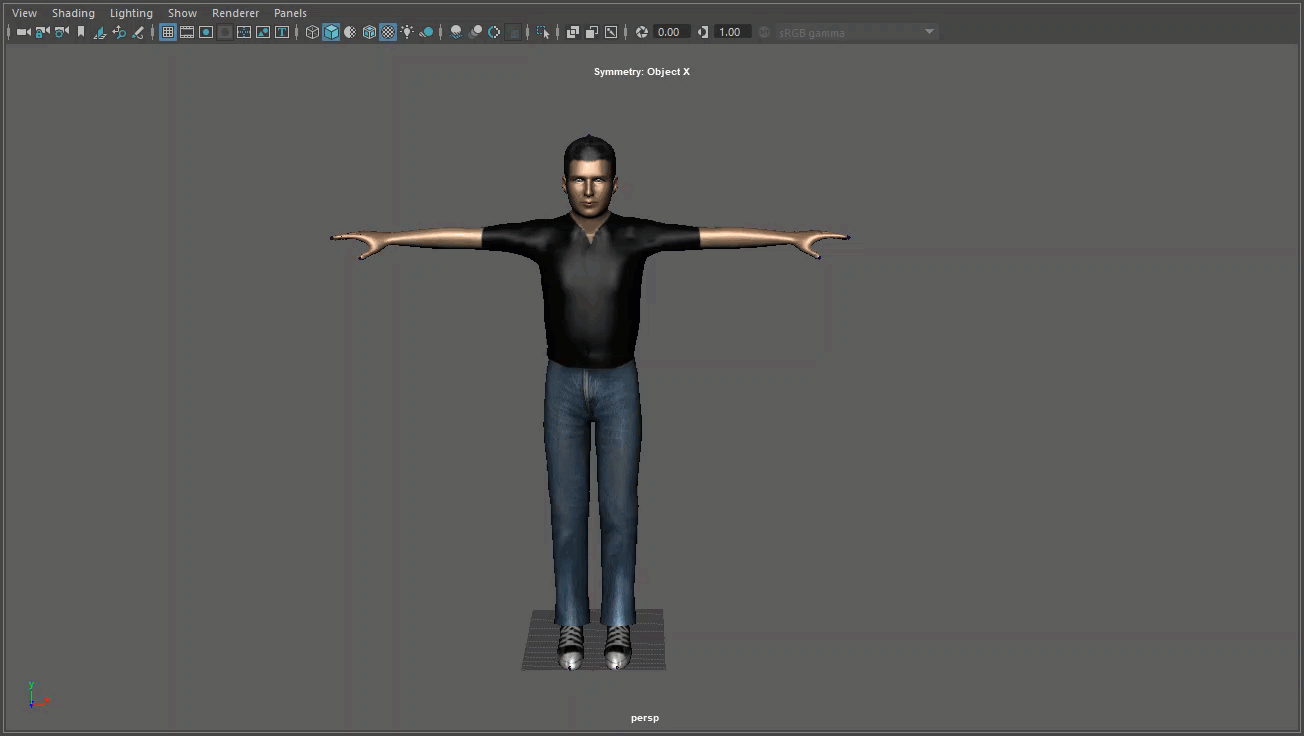Open the Show menu
This screenshot has width=1304, height=736.
pyautogui.click(x=182, y=13)
